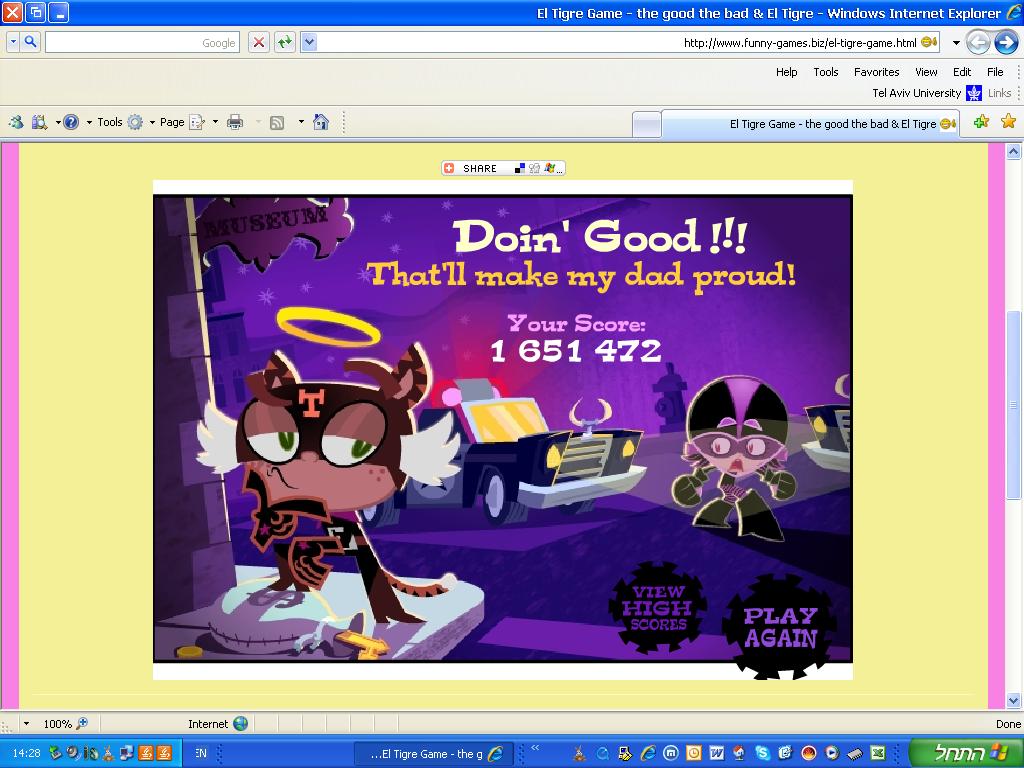The image size is (1024, 768).
Task: Open the 100% zoom level control
Action: pos(65,724)
